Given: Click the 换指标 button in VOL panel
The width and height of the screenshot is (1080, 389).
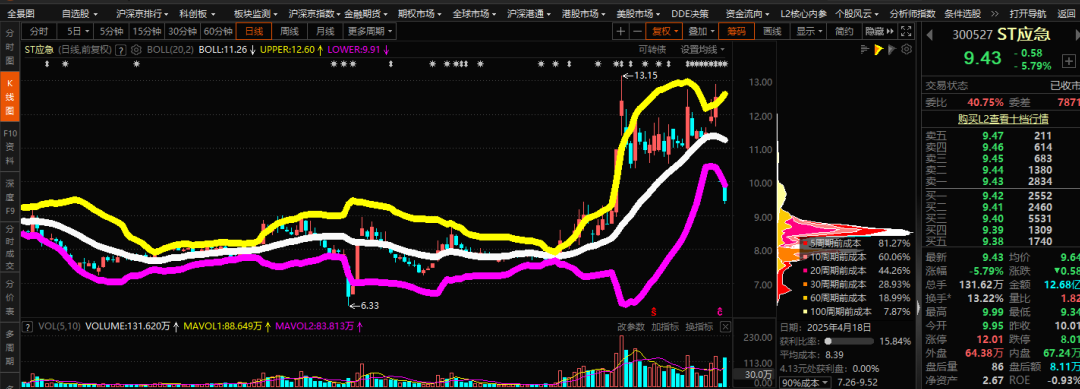Looking at the screenshot, I should (x=698, y=327).
